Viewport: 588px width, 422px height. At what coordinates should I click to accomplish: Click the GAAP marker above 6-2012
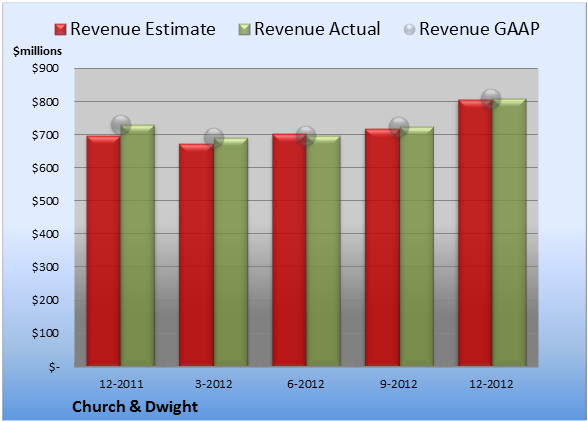pyautogui.click(x=306, y=135)
